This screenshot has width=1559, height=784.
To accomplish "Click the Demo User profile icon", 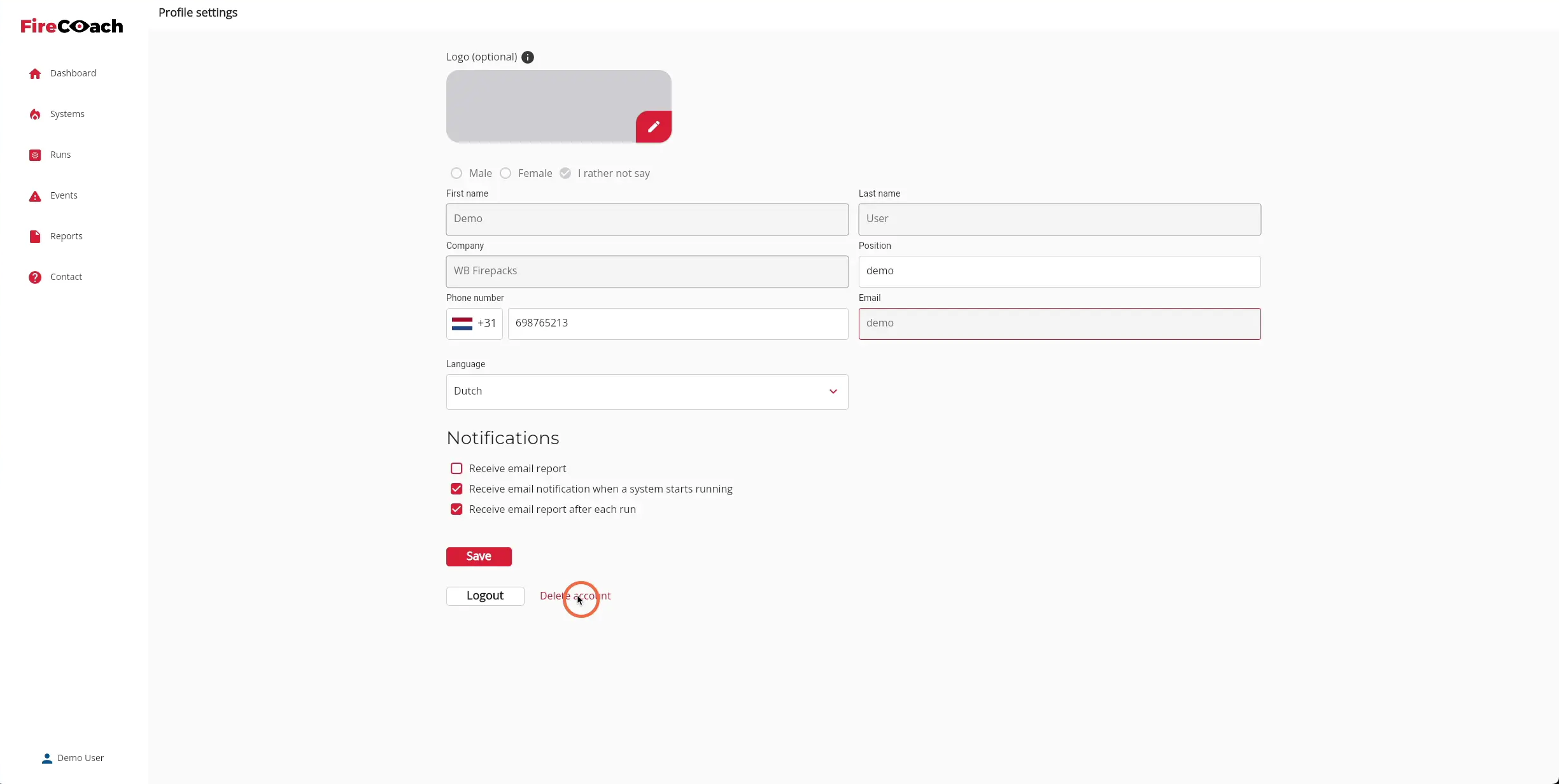I will 47,758.
